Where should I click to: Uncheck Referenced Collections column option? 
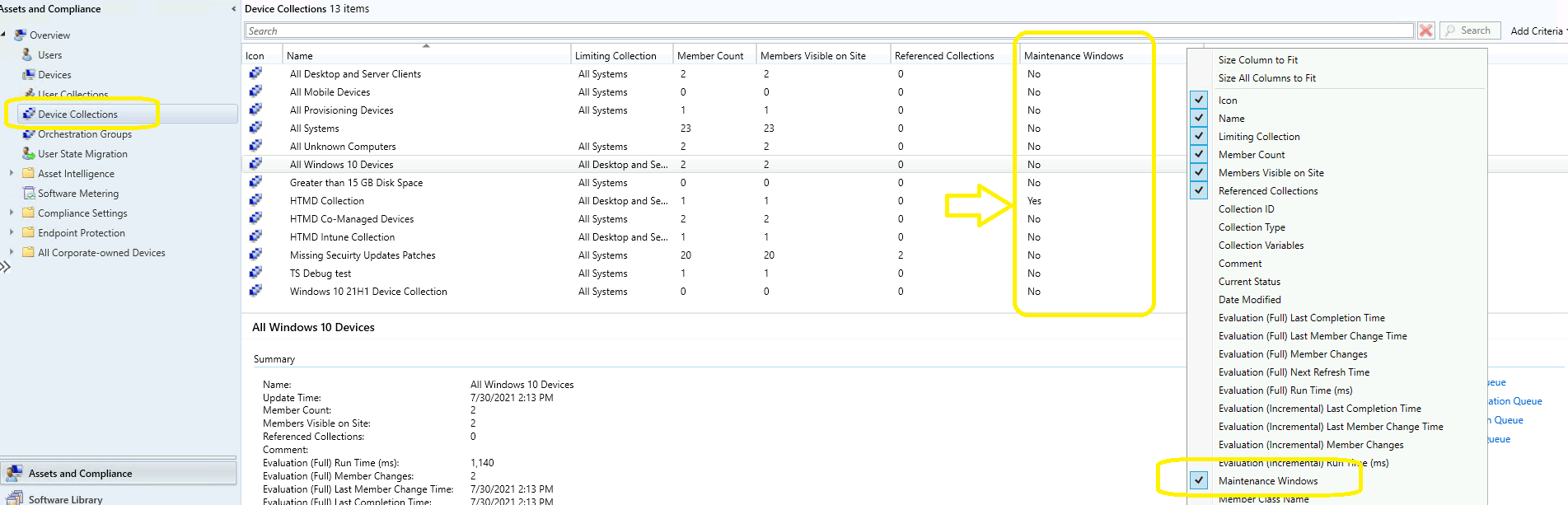click(1199, 190)
